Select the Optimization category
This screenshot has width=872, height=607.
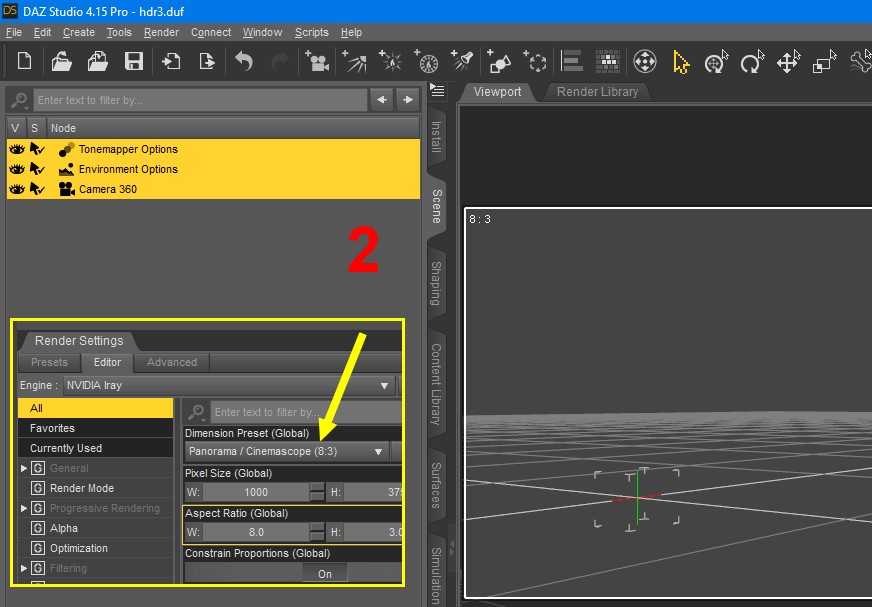pyautogui.click(x=96, y=549)
